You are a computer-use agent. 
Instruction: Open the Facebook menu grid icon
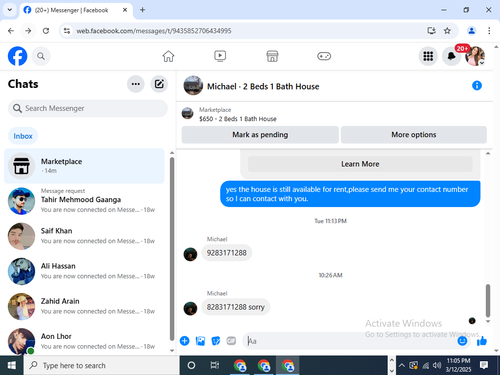point(428,56)
